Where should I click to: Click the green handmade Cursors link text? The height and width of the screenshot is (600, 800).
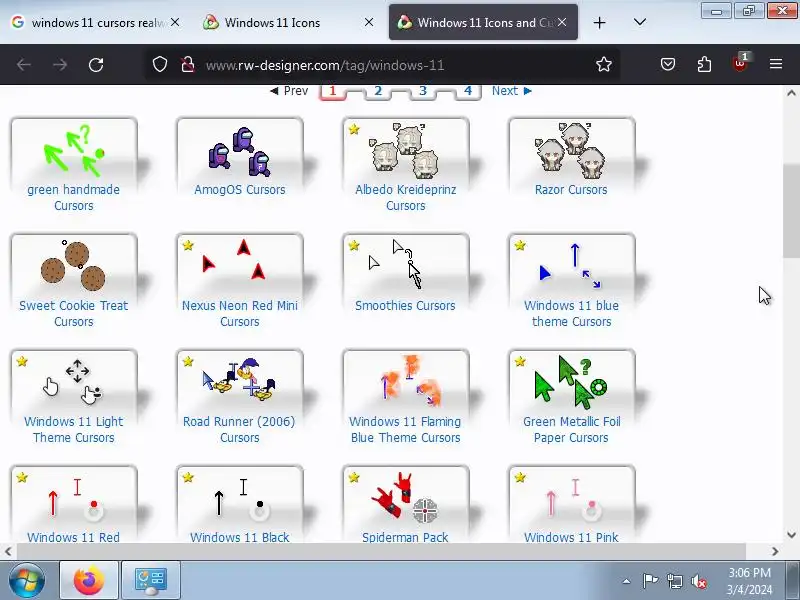pos(73,197)
